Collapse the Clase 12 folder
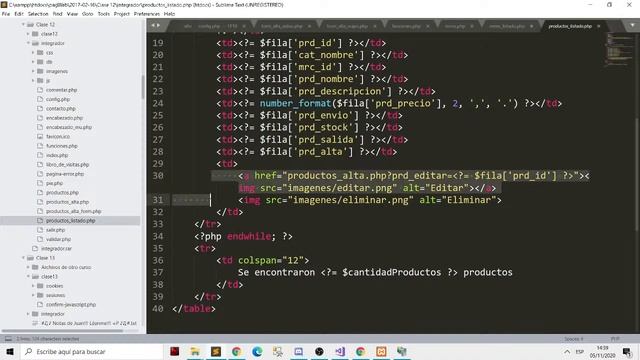The image size is (640, 360). (23, 24)
